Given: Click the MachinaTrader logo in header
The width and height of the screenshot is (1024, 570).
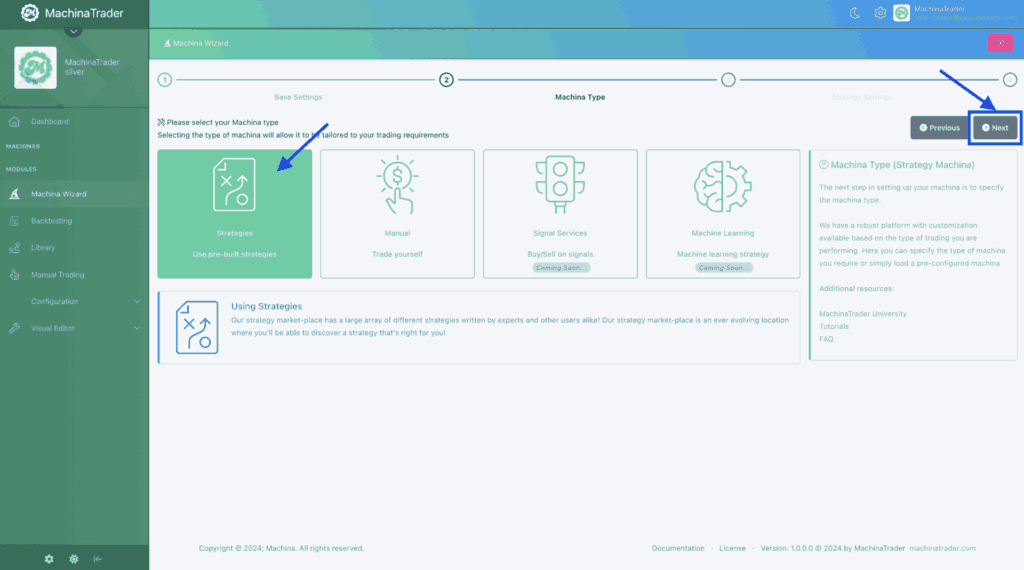Looking at the screenshot, I should (72, 13).
